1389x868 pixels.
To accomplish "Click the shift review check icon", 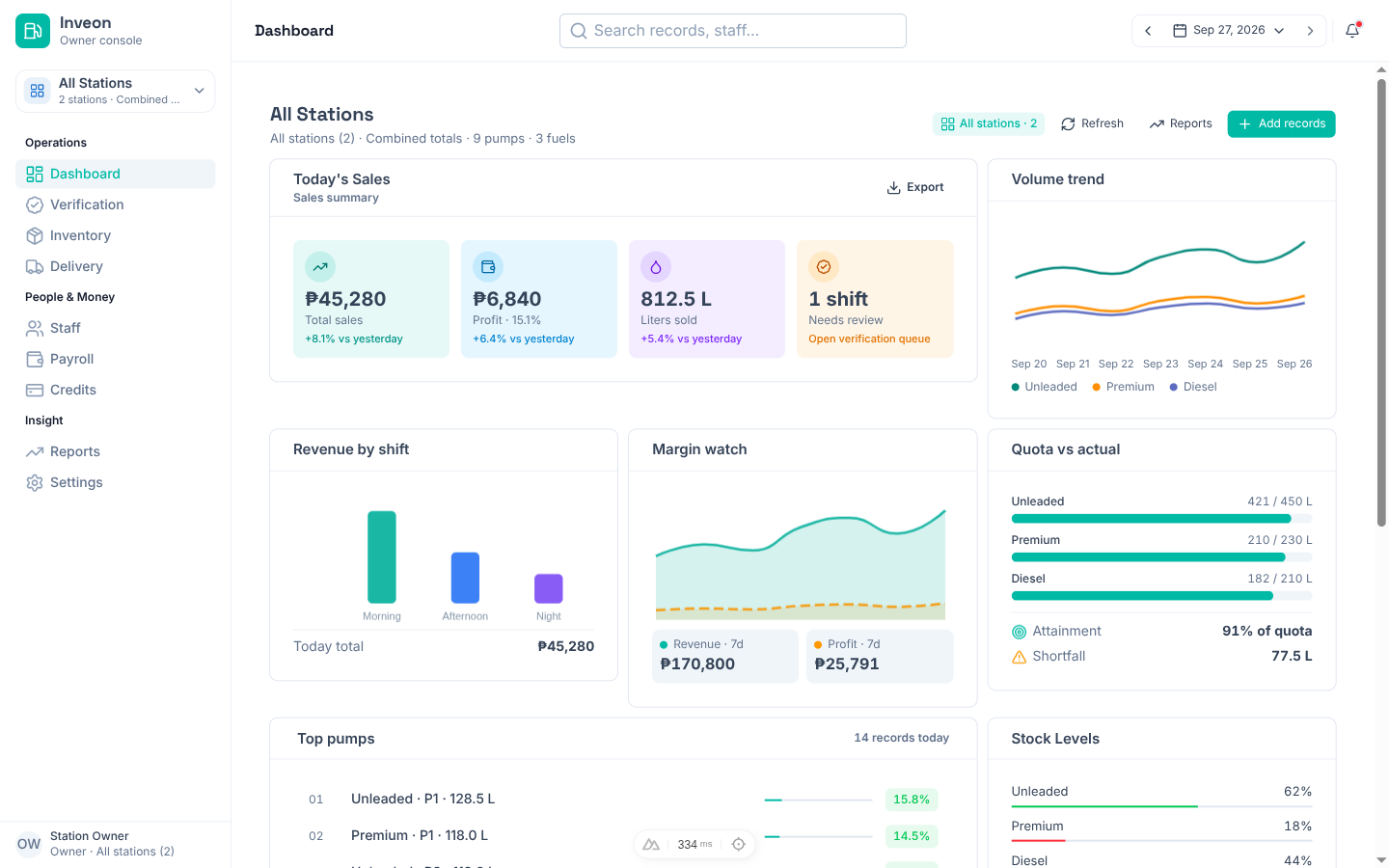I will pyautogui.click(x=824, y=267).
